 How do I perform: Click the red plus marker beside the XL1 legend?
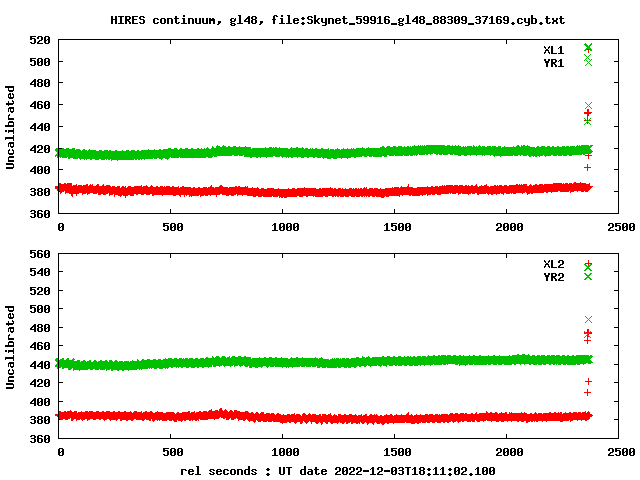pos(588,49)
